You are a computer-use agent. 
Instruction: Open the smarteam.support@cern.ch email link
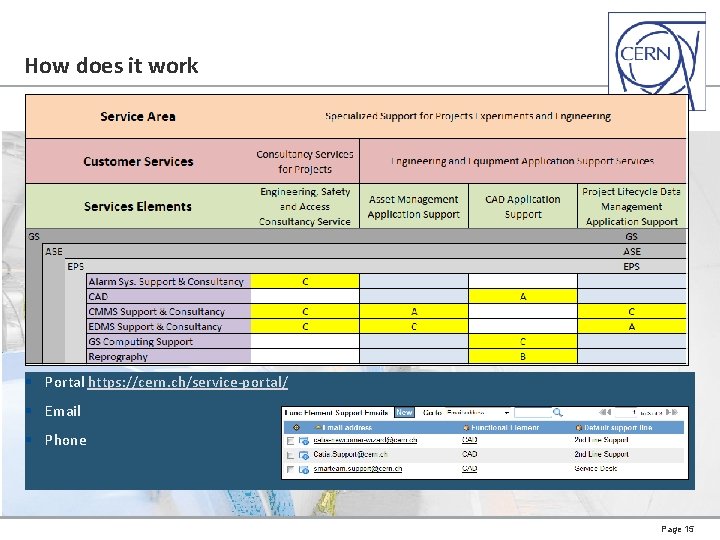[358, 468]
